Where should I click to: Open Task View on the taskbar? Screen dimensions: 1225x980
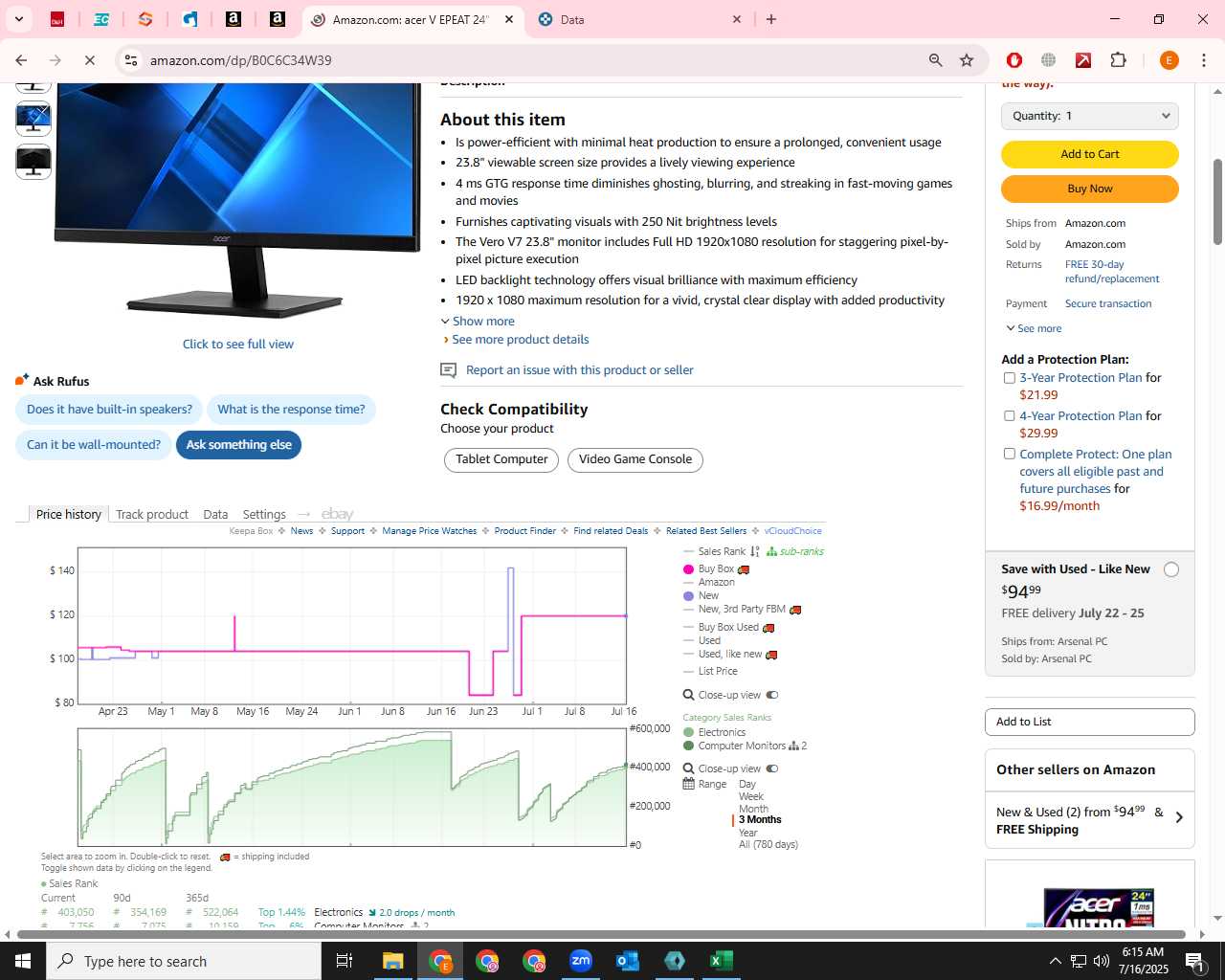[x=345, y=961]
